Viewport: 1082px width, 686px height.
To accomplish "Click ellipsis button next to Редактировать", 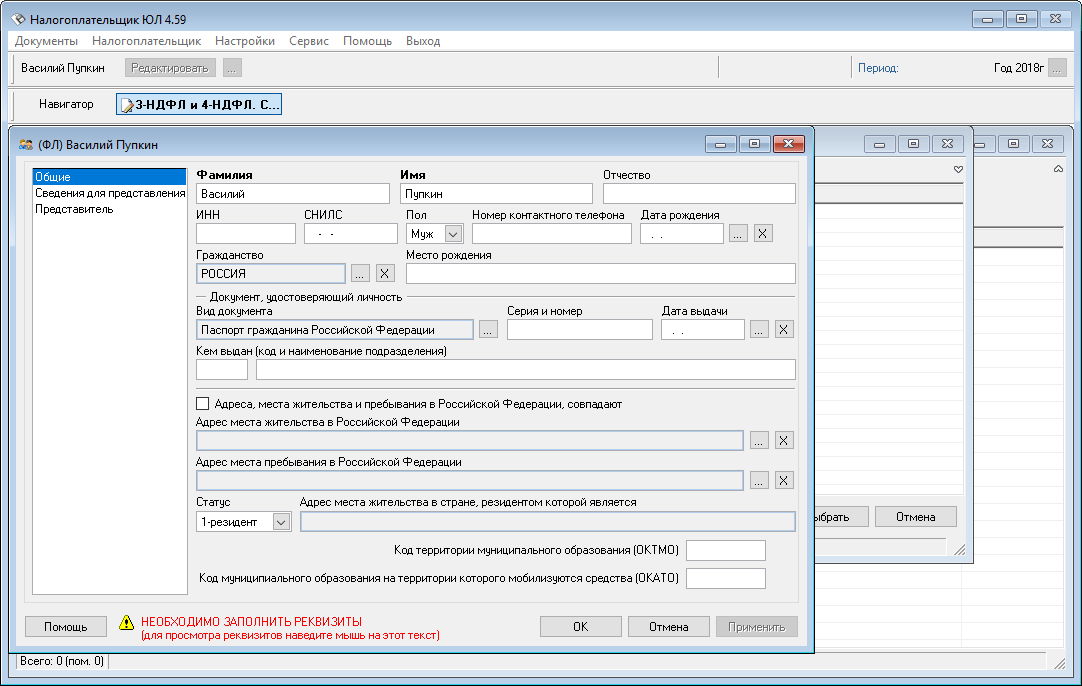I will pos(233,68).
